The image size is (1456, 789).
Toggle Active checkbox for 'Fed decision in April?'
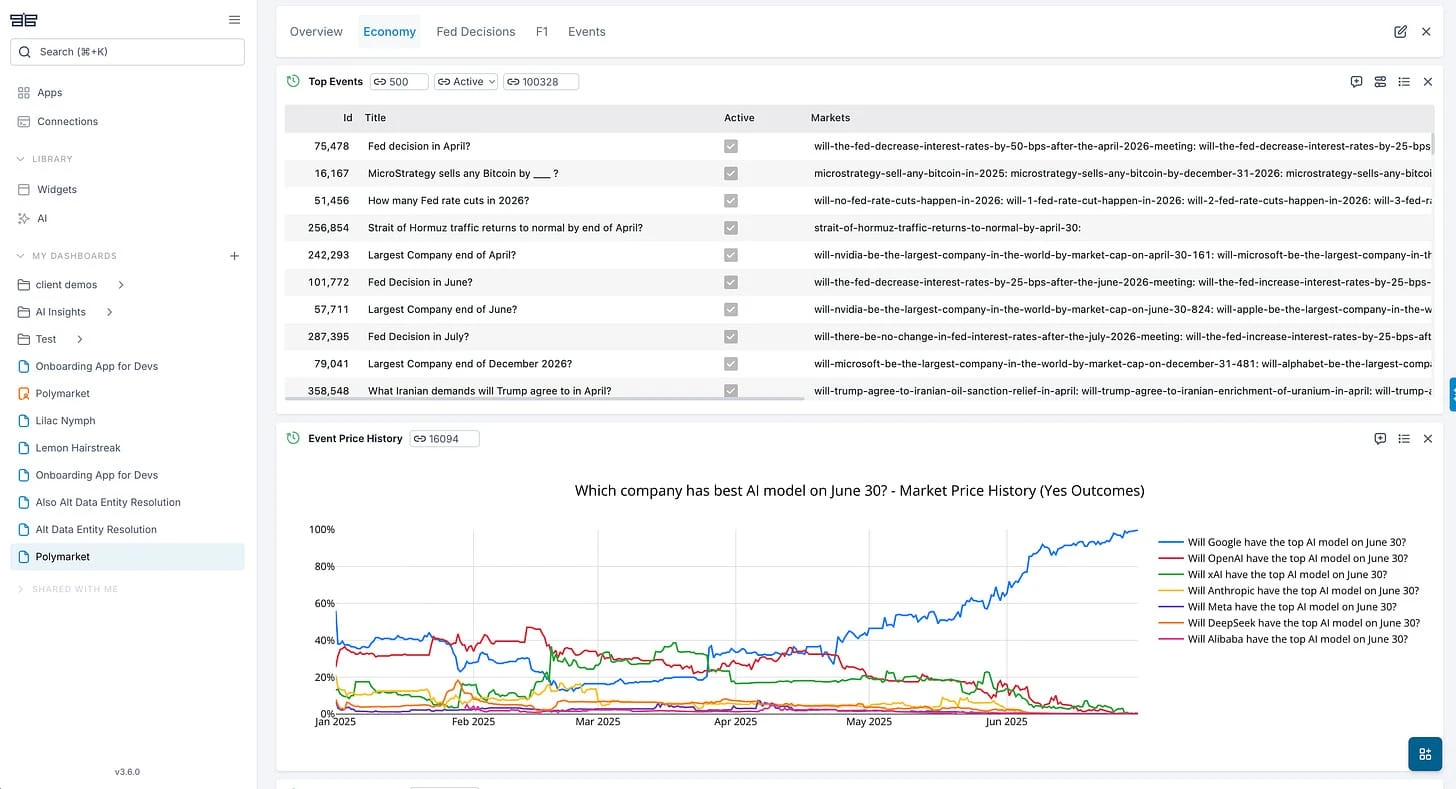(731, 146)
